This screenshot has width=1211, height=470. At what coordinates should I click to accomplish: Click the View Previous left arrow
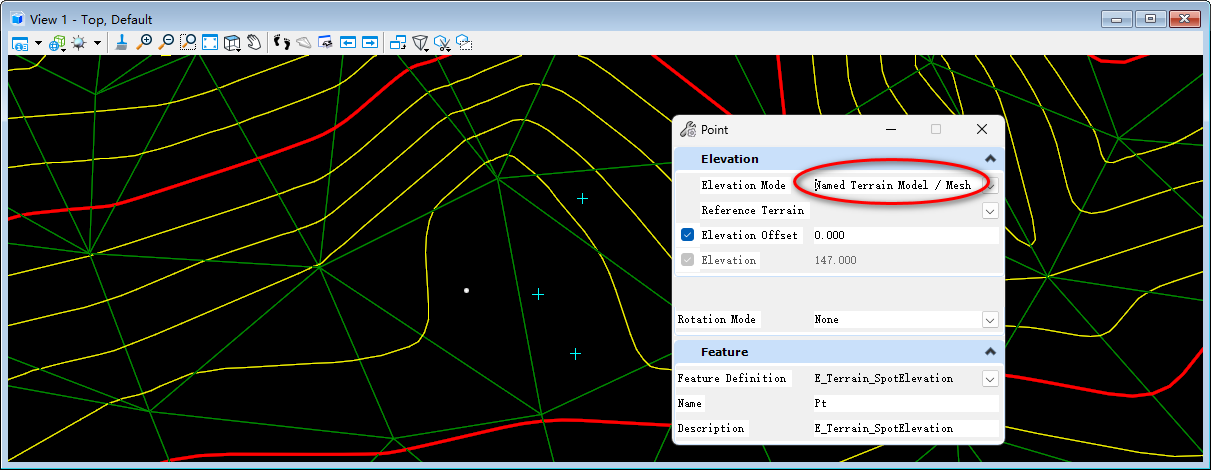coord(347,43)
